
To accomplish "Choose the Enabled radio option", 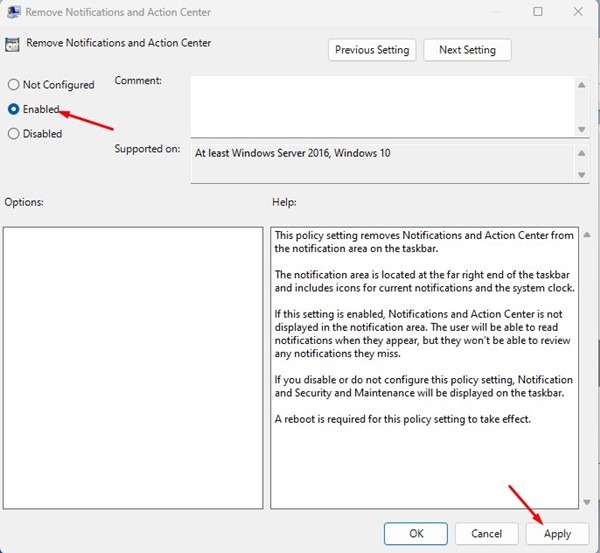I will (14, 109).
